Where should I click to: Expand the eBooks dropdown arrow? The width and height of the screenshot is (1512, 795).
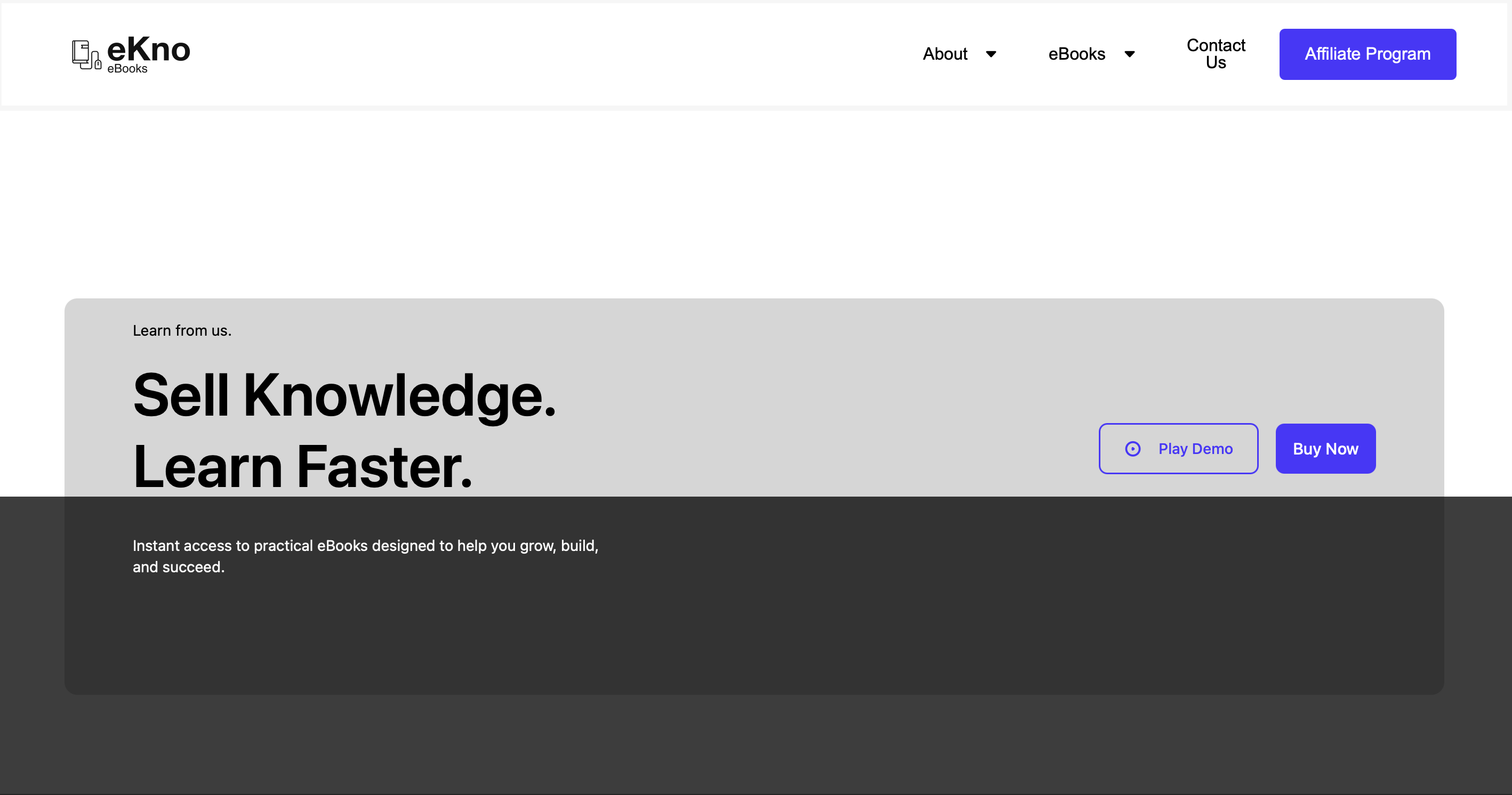tap(1129, 54)
